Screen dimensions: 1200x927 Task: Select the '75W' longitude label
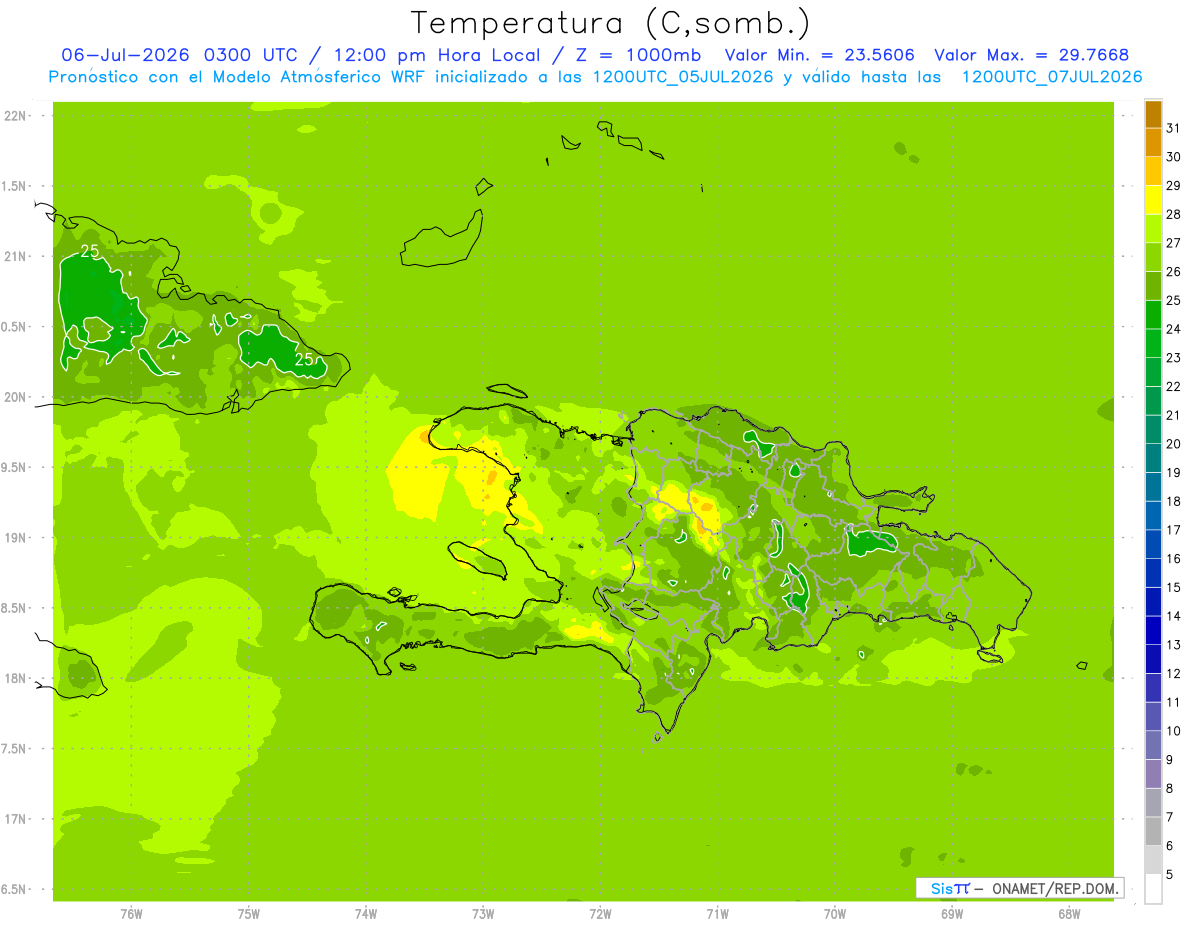point(248,914)
